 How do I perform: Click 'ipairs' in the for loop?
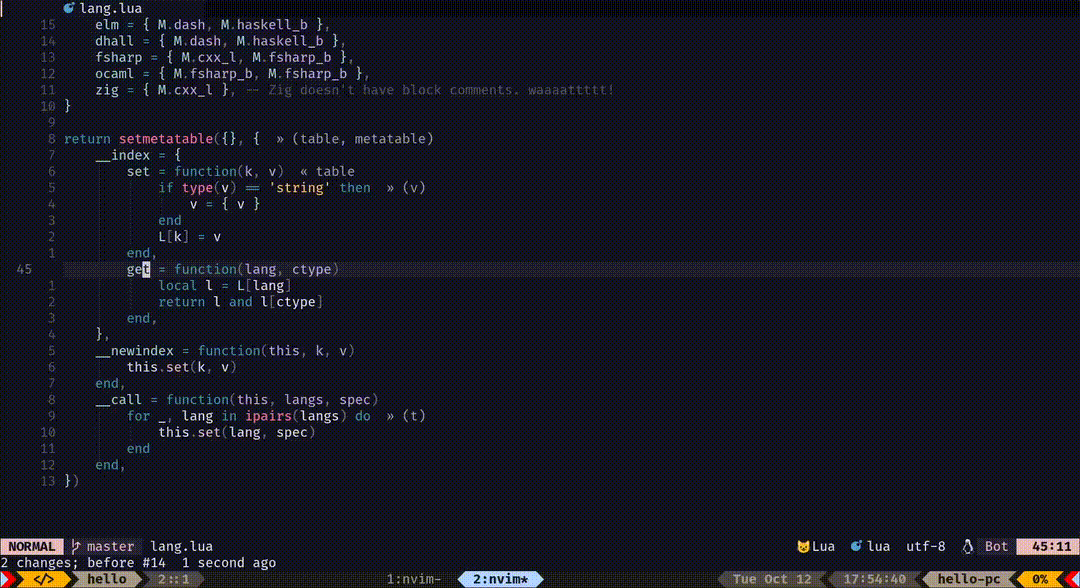(x=268, y=417)
